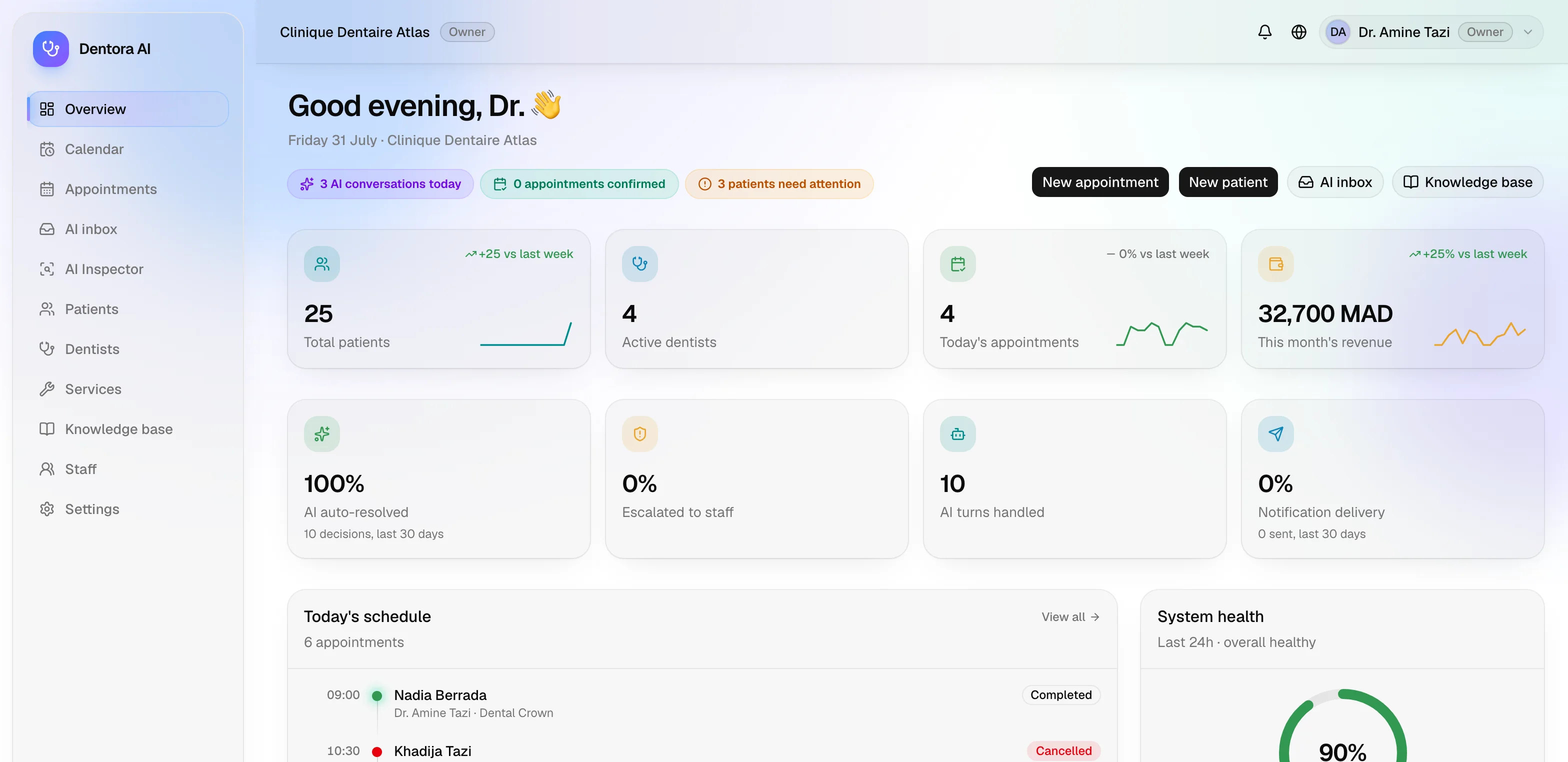1568x762 pixels.
Task: Select Overview in the sidebar
Action: pyautogui.click(x=128, y=109)
